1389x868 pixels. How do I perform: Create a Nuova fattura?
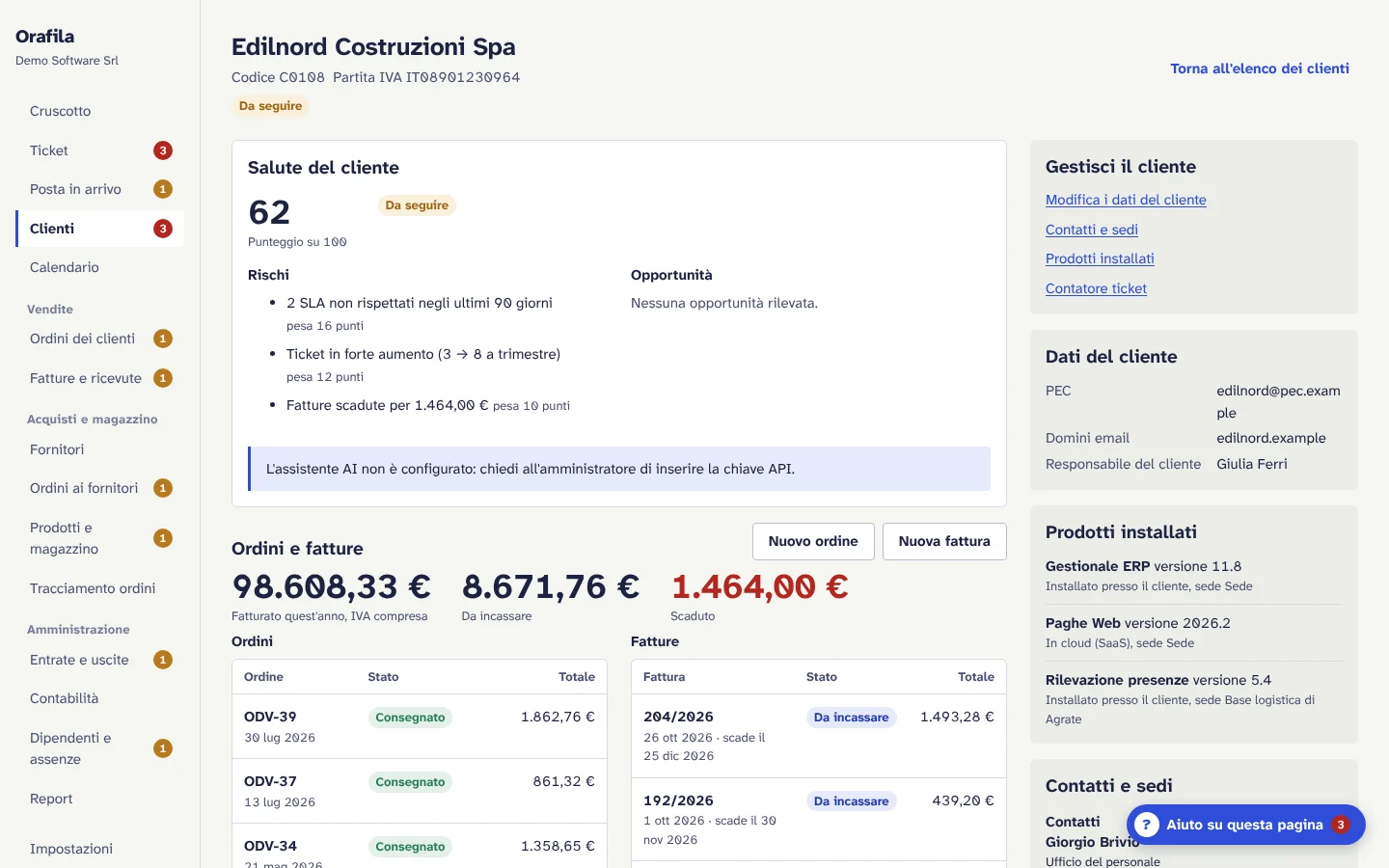[944, 541]
